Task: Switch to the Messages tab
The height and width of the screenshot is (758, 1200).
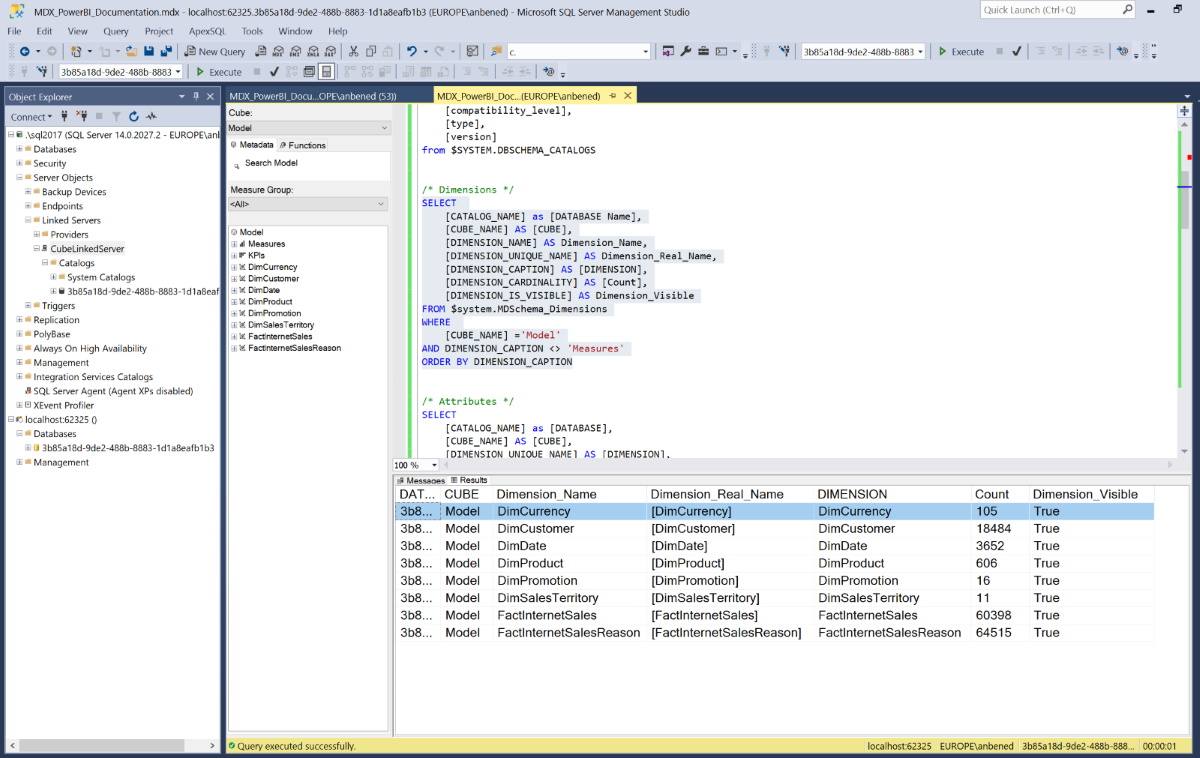Action: coord(421,481)
